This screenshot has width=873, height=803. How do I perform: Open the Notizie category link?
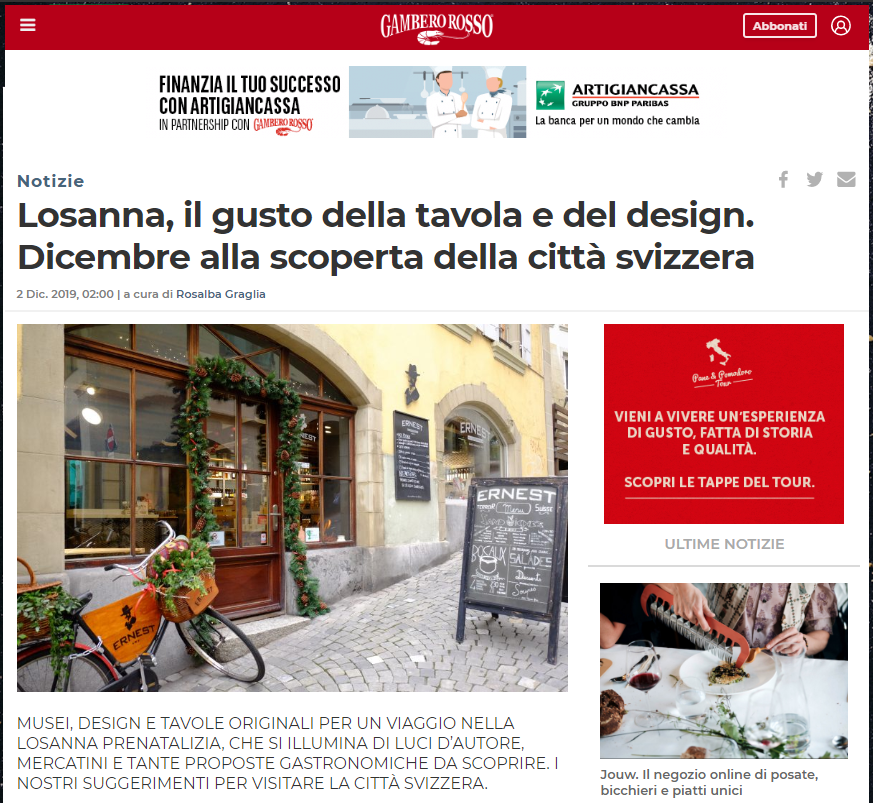pos(51,181)
